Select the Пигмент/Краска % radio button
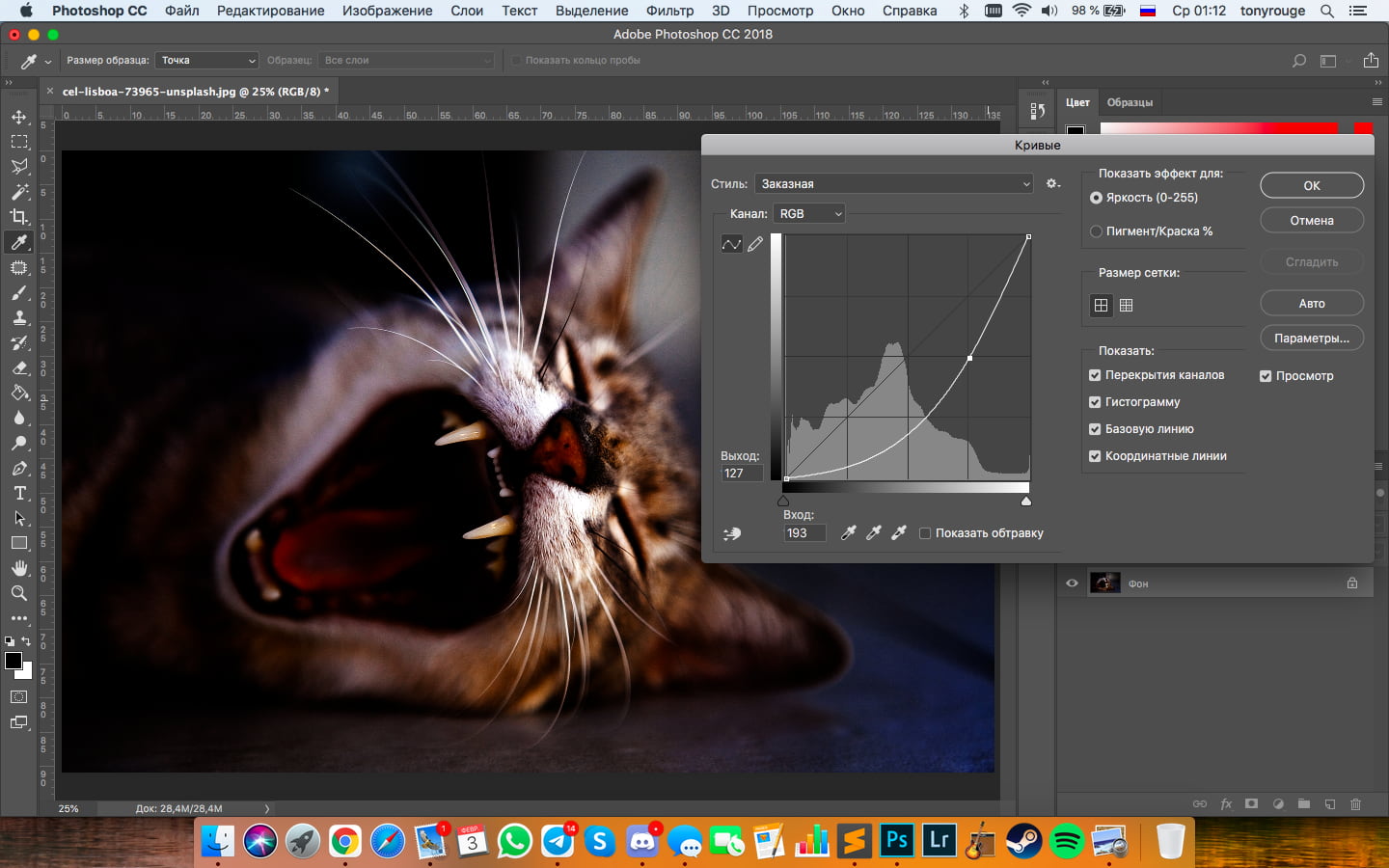Screen dimensions: 1389x868 1096,231
